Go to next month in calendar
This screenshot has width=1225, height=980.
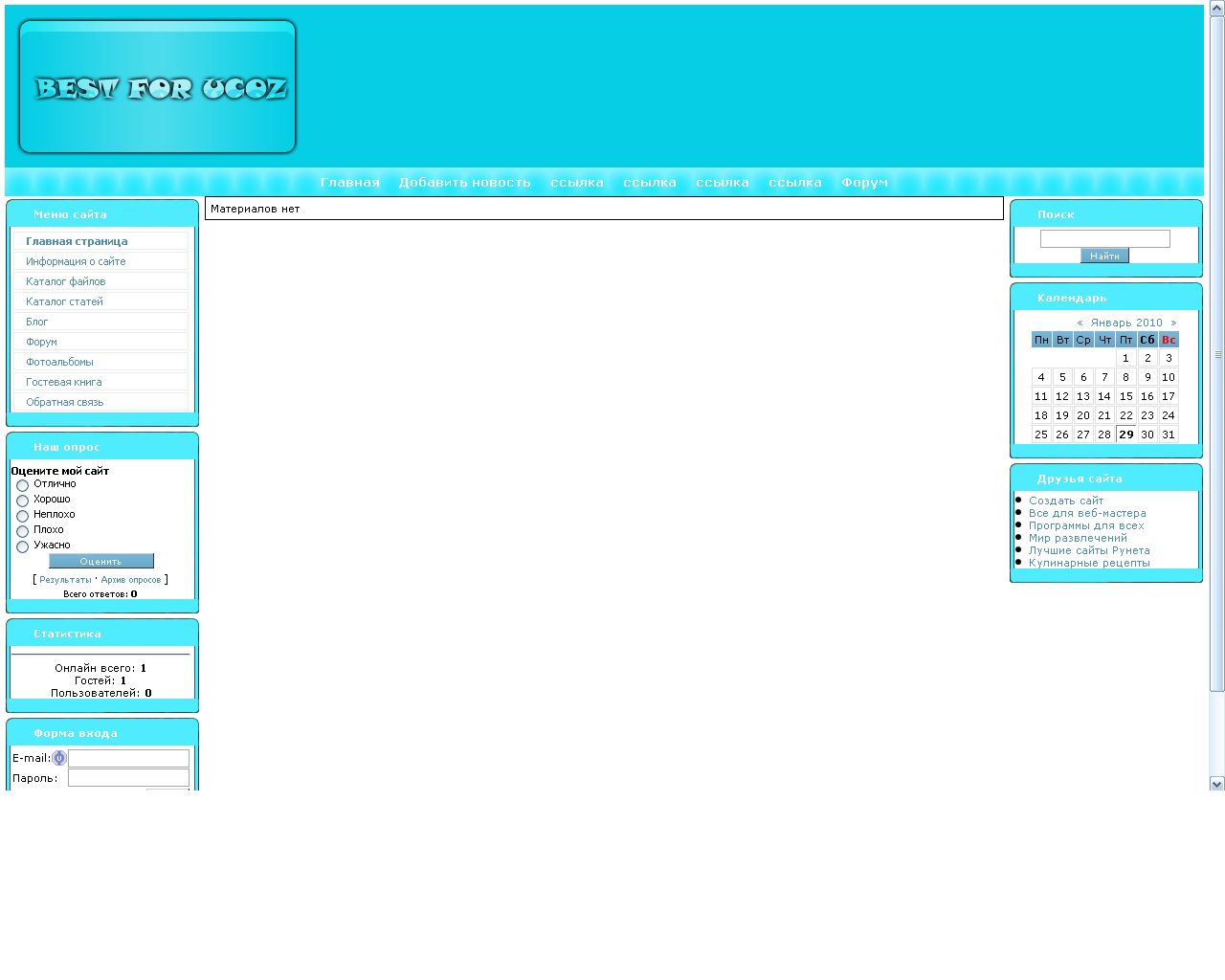[1173, 323]
